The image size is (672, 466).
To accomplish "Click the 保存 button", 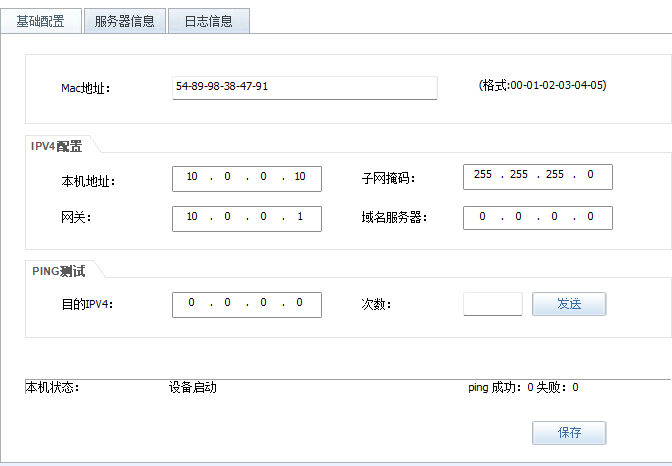I will [569, 433].
